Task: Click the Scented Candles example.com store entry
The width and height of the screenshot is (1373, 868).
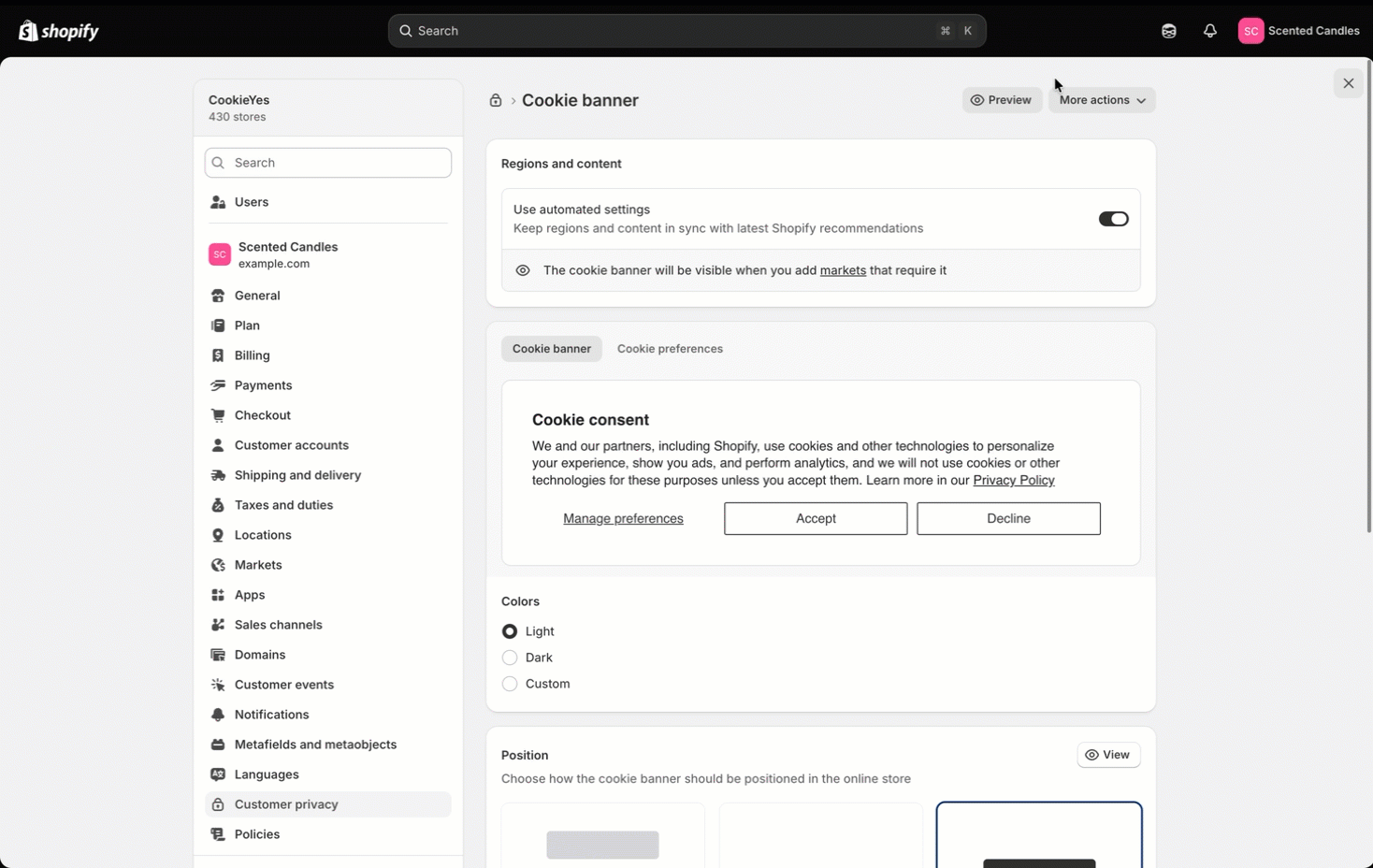Action: click(327, 254)
